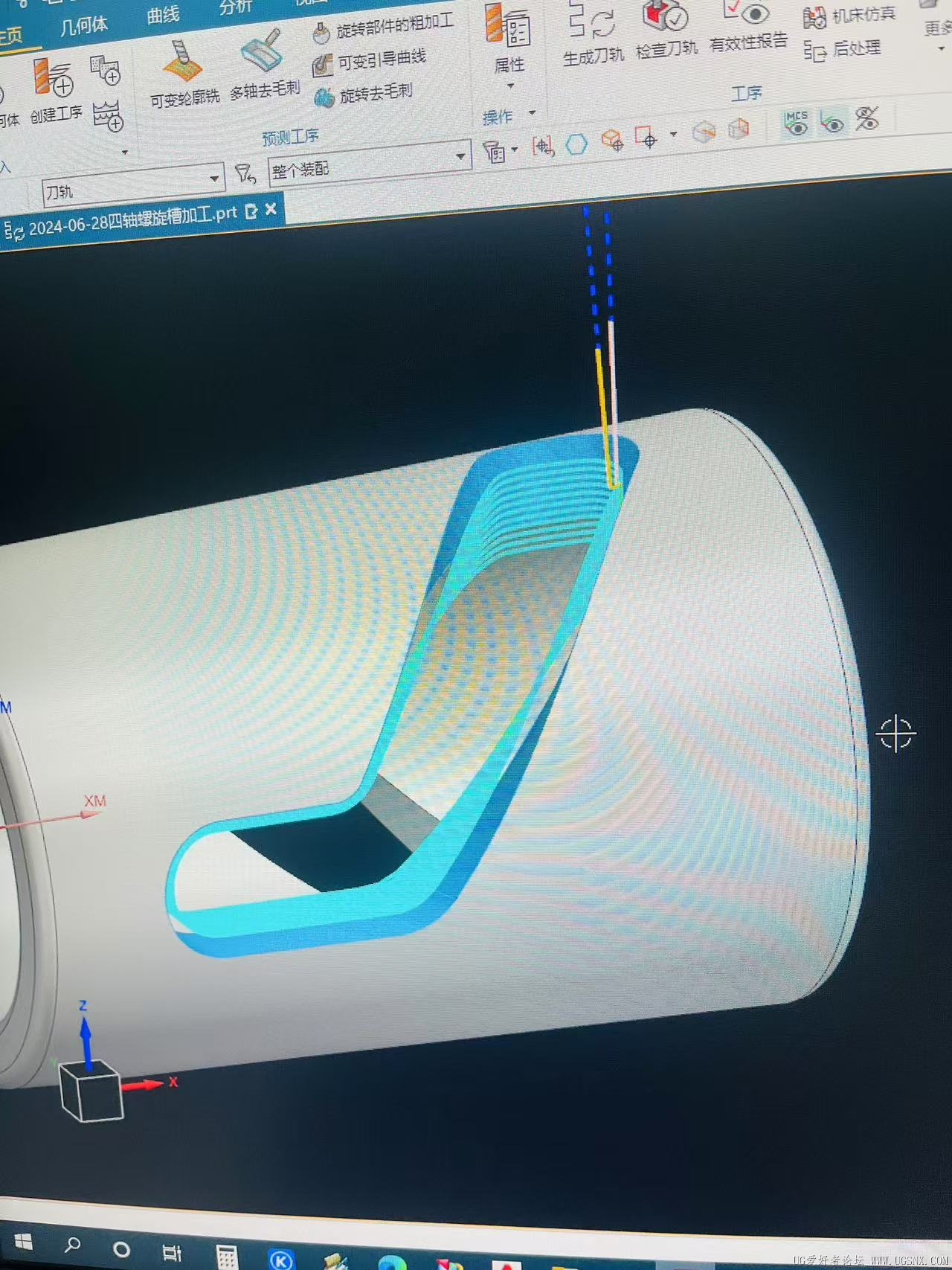Click the taskbar search magnifier
This screenshot has height=1270, width=952.
click(72, 1245)
